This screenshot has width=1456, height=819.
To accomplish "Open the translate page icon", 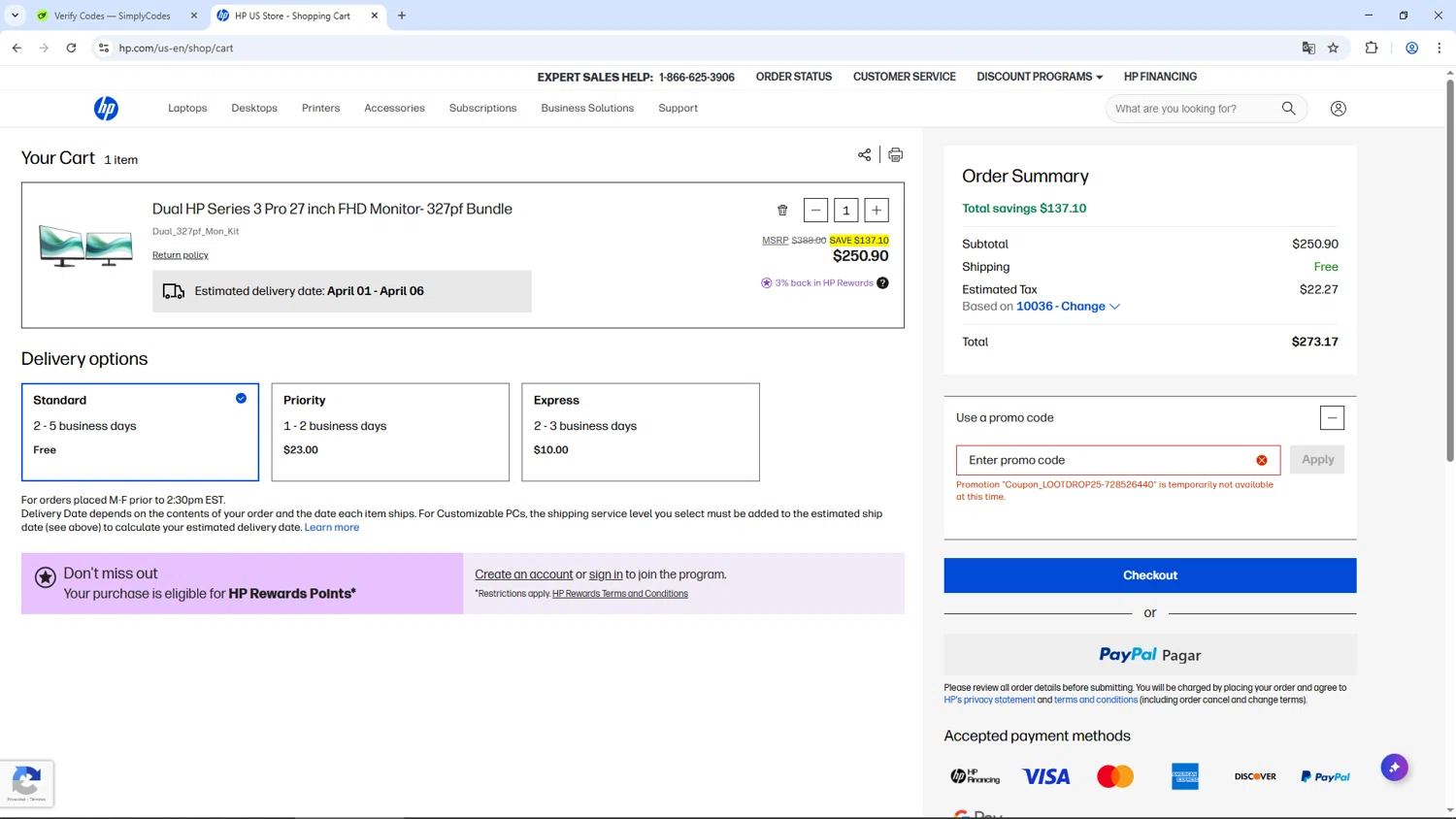I will [x=1308, y=48].
